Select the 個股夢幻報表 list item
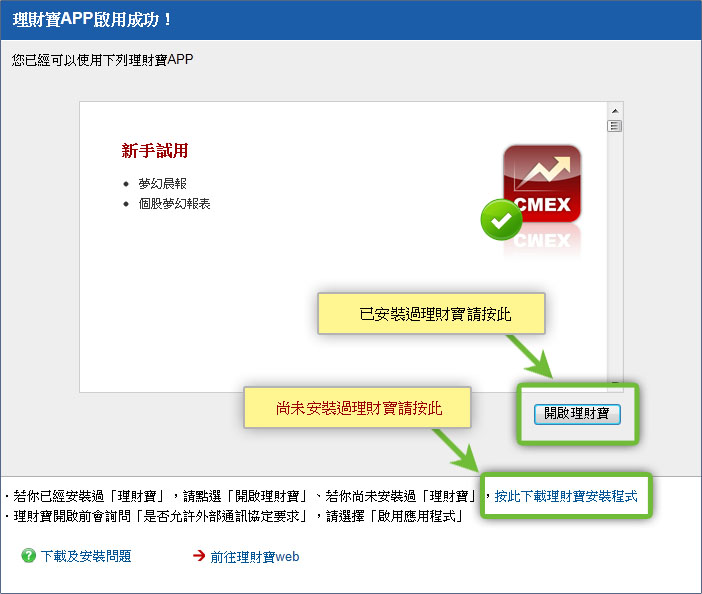 (x=174, y=204)
